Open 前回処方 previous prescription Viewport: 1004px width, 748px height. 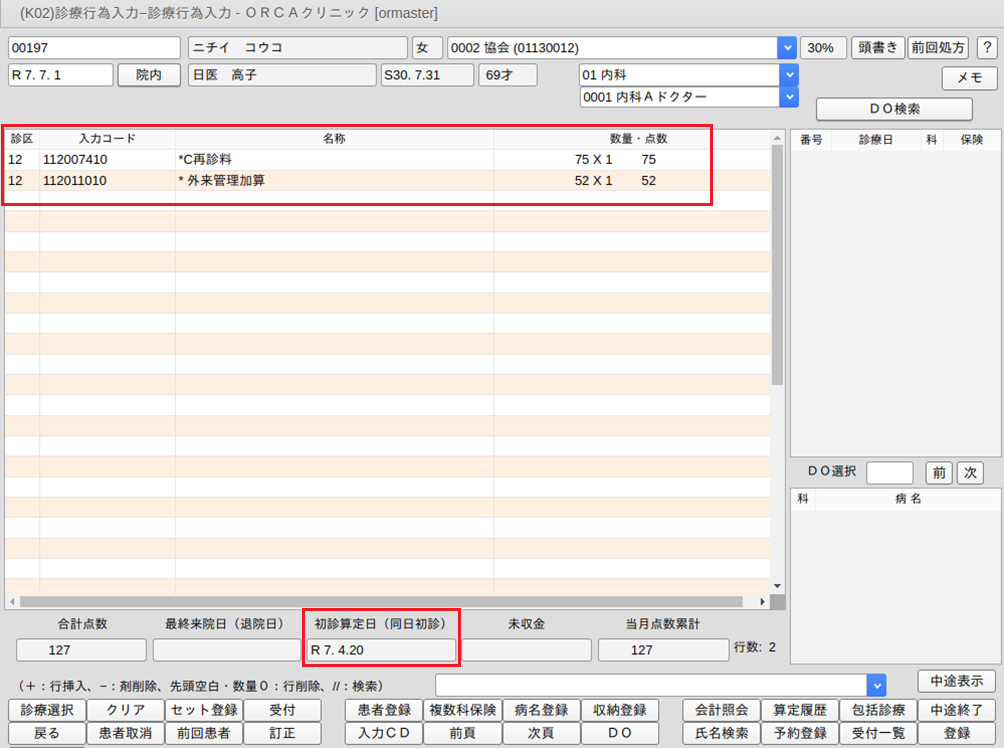[938, 48]
